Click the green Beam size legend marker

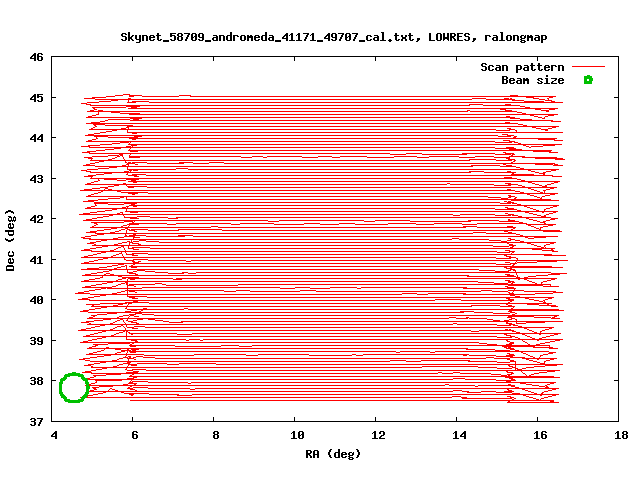click(588, 80)
